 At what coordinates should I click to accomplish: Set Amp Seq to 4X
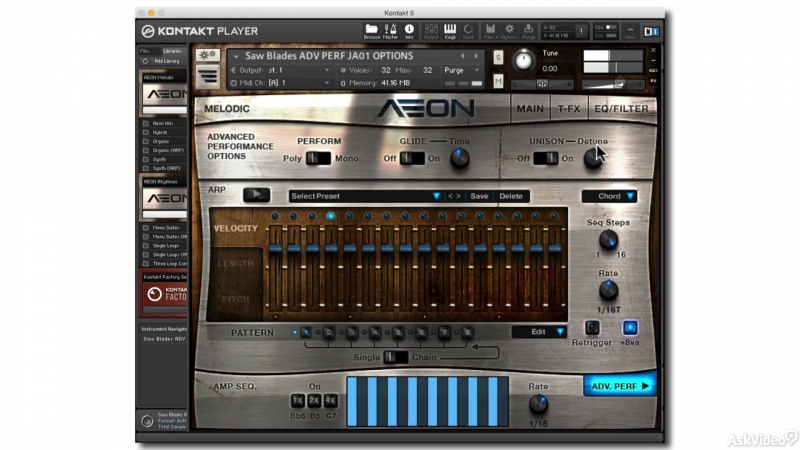[x=331, y=401]
